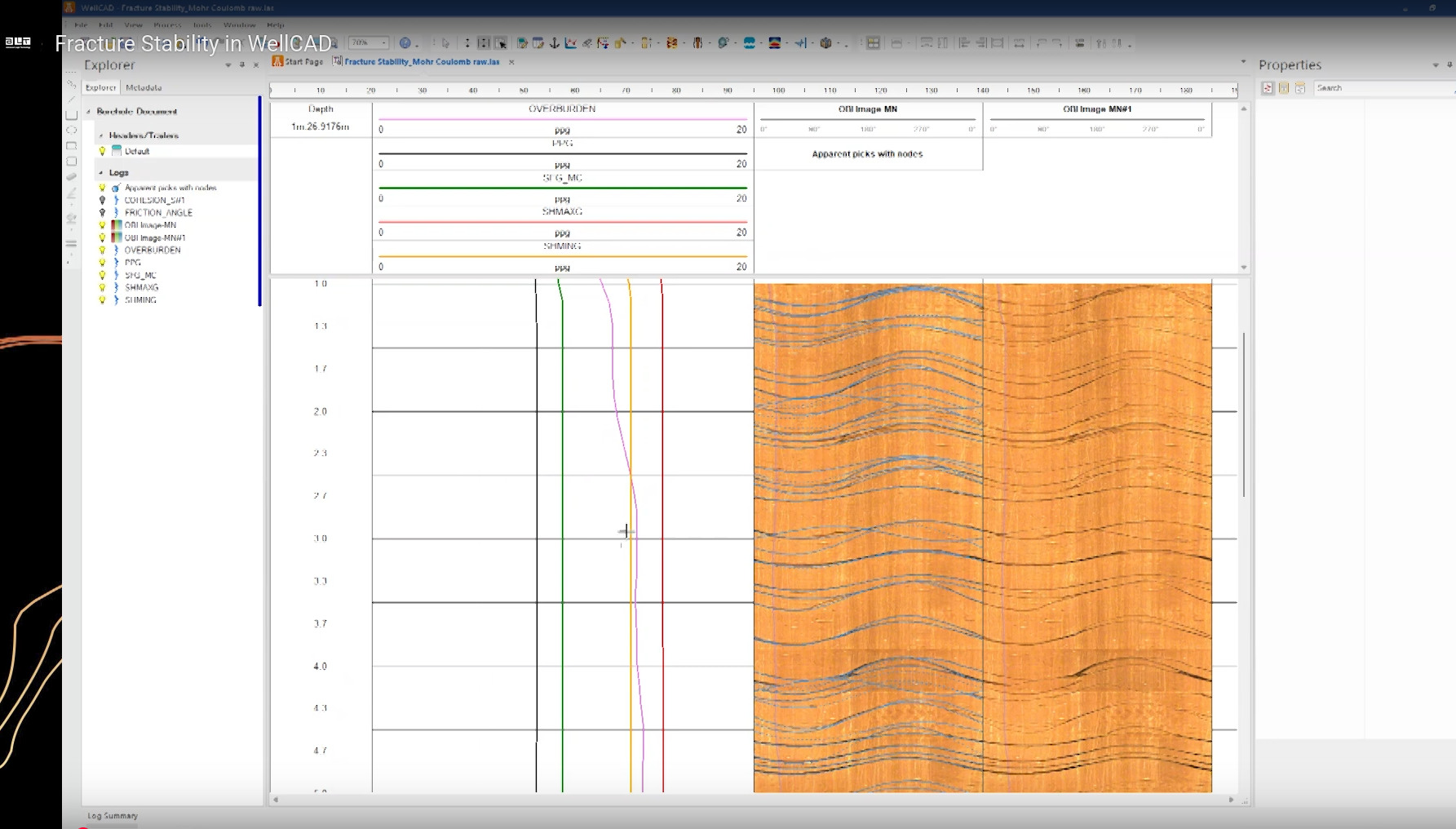Click the anchor icon in the toolbar
The image size is (1456, 829).
click(x=555, y=43)
